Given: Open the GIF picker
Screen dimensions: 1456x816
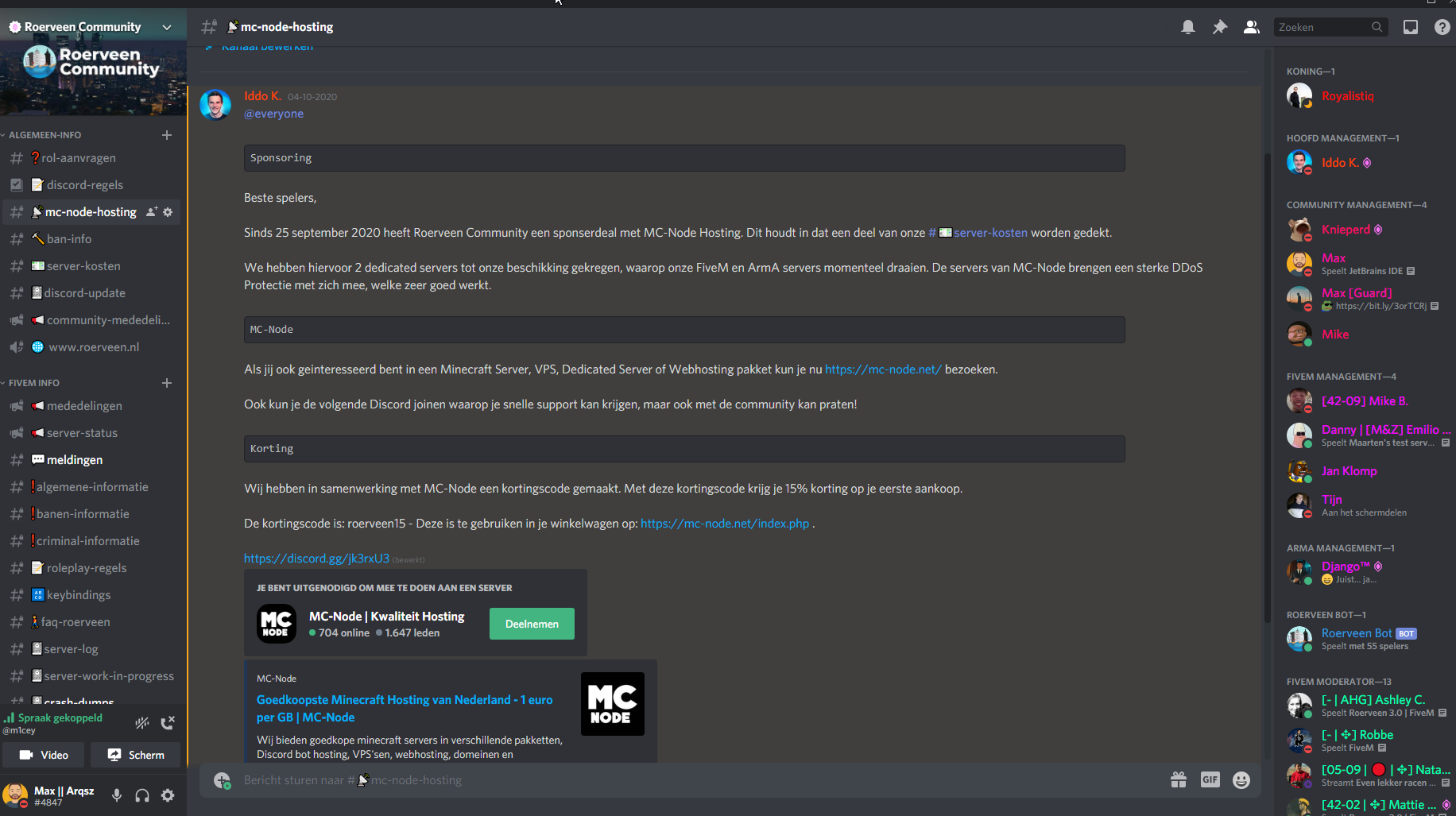Looking at the screenshot, I should 1210,780.
